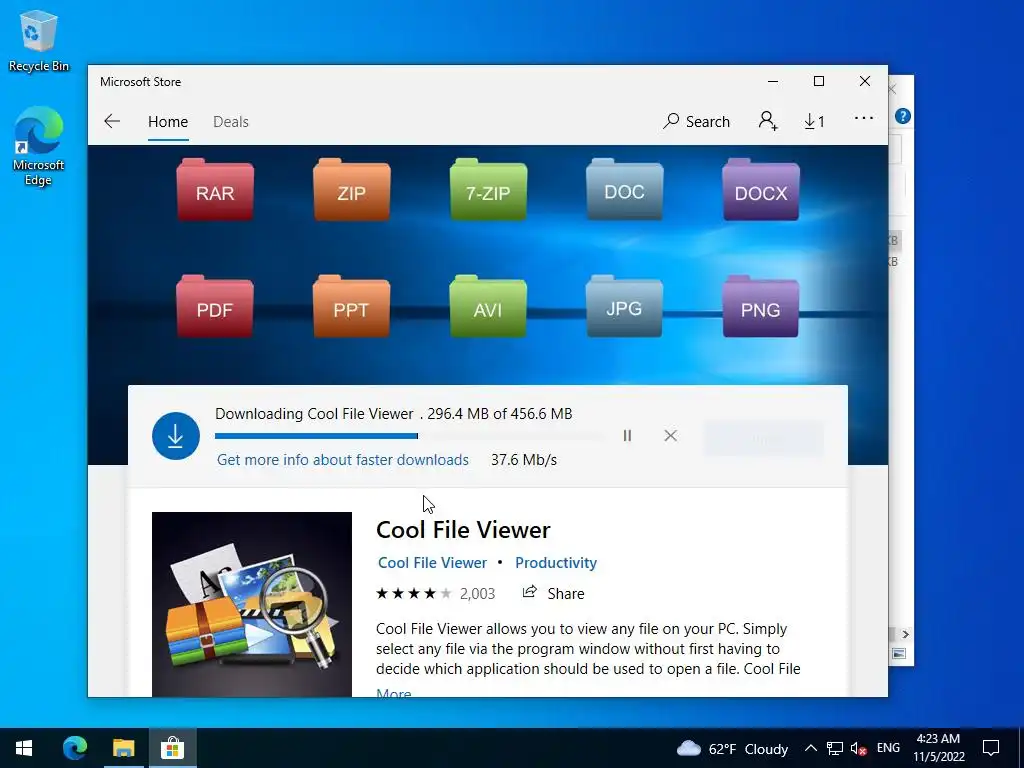The image size is (1024, 768).
Task: Share the Cool File Viewer app
Action: coord(553,593)
